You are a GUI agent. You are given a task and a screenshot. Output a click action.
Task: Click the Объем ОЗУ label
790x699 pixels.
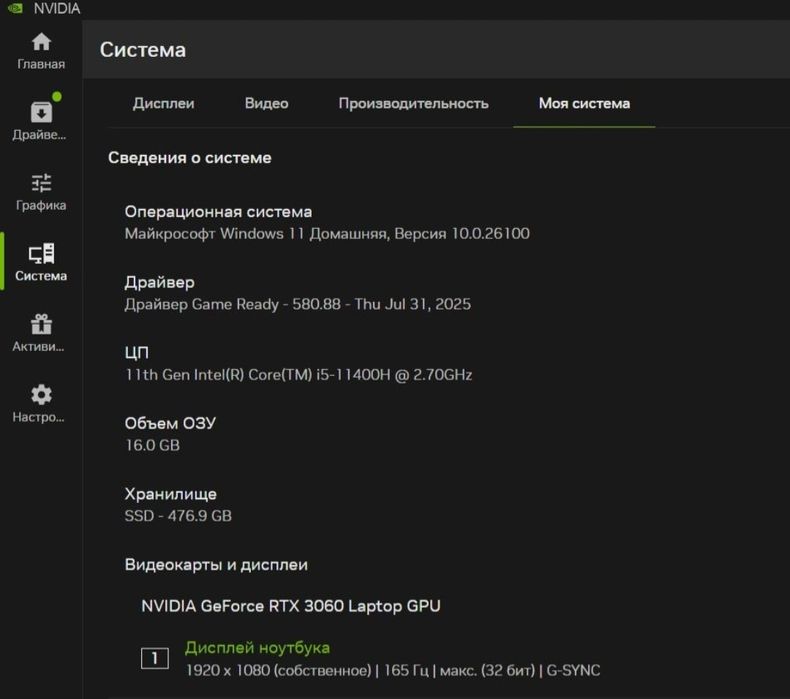[170, 423]
